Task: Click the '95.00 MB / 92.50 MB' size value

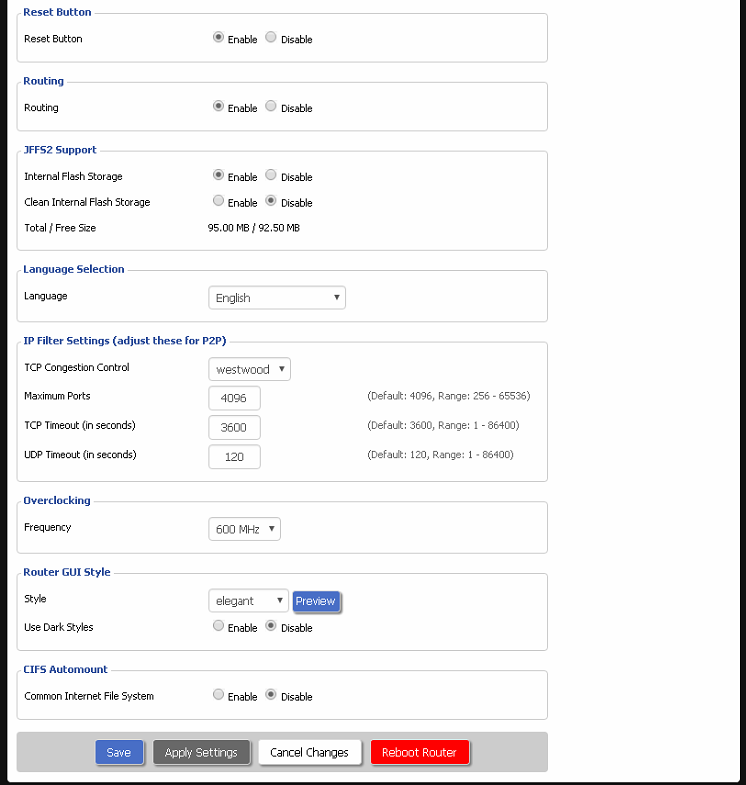Action: (x=254, y=228)
